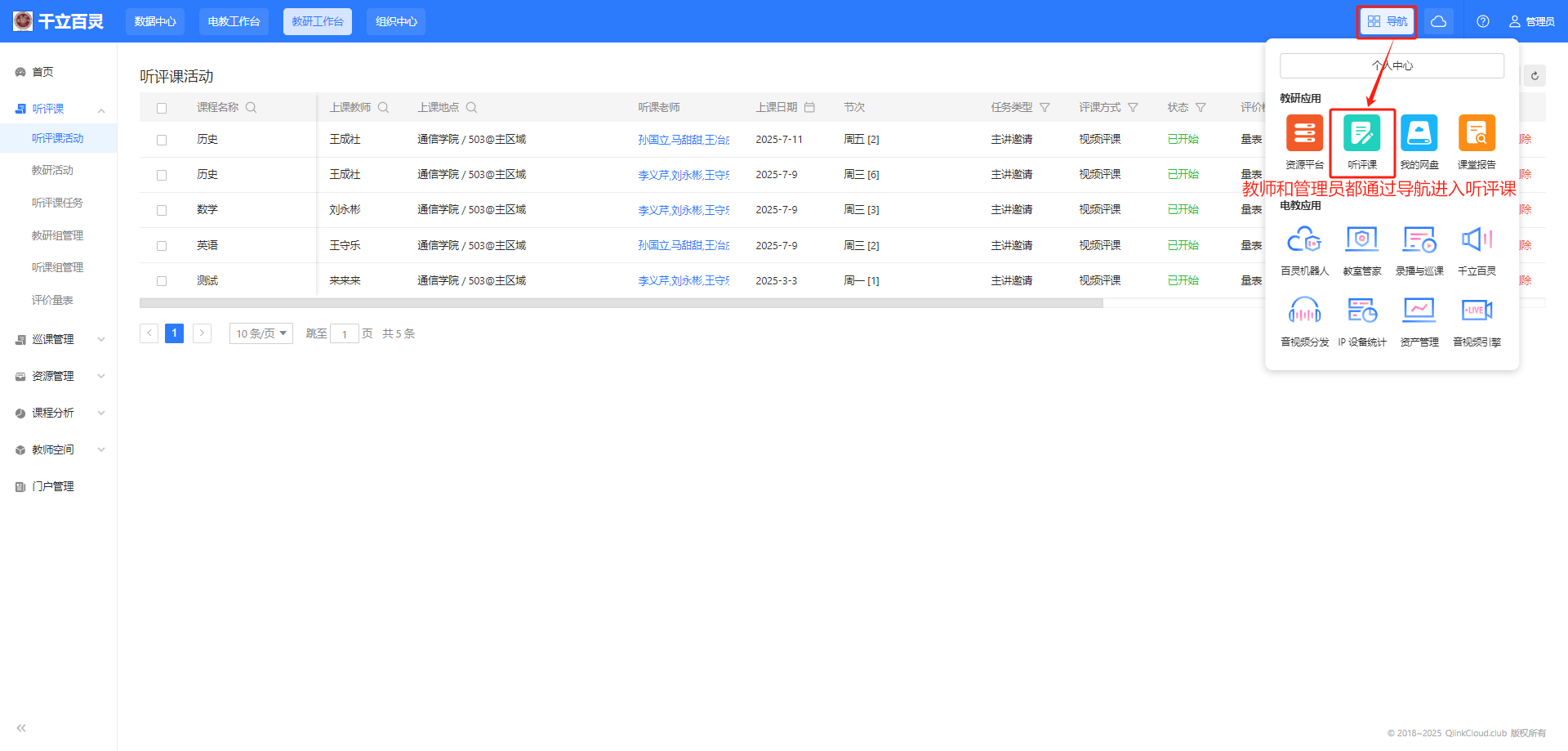This screenshot has height=751, width=1568.
Task: Toggle the select-all checkbox in table header
Action: pos(162,108)
